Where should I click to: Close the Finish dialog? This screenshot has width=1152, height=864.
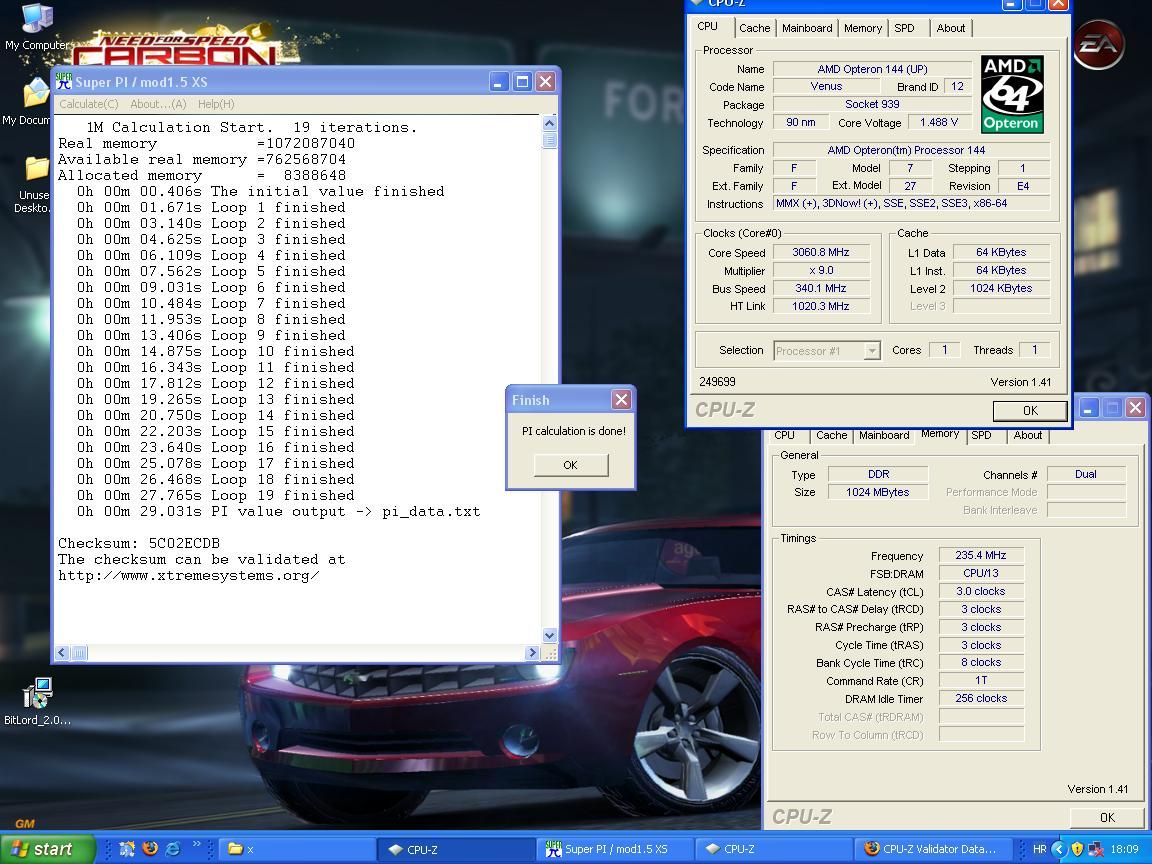(621, 400)
